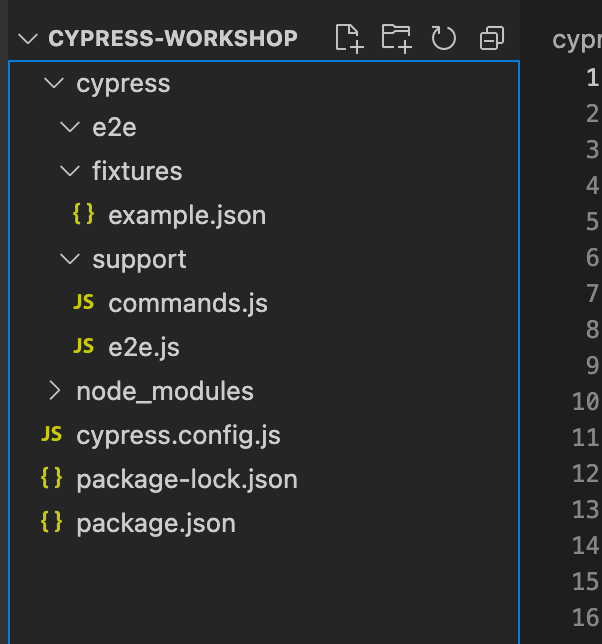
Task: Click the JS icon beside e2e.js
Action: point(84,346)
